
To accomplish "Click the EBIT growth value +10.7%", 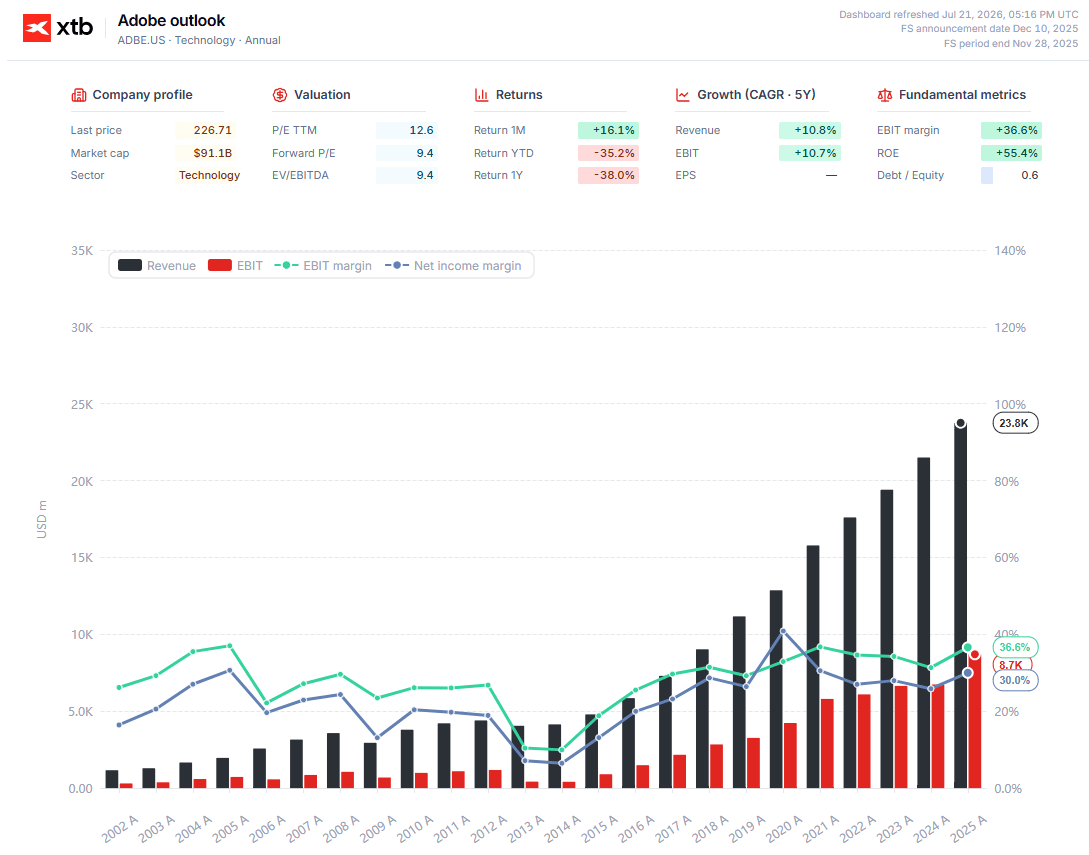I will 810,153.
